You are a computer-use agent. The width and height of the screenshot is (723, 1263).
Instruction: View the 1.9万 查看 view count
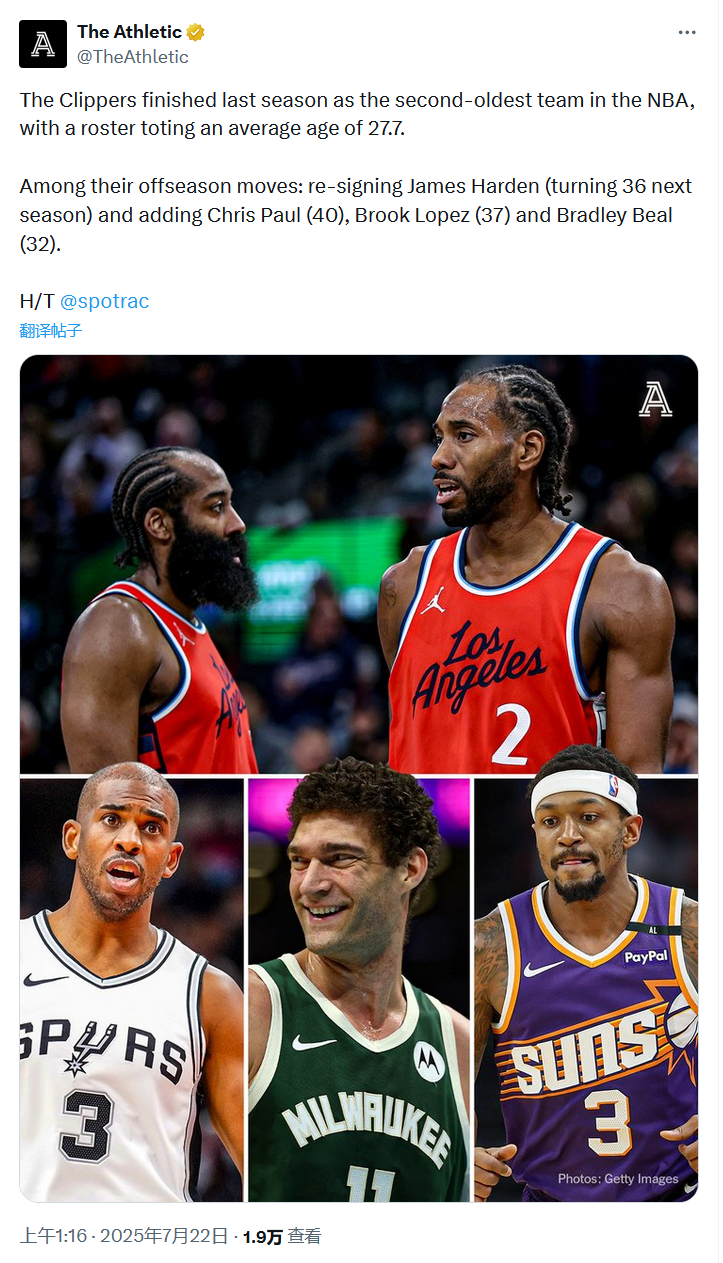[x=281, y=1236]
